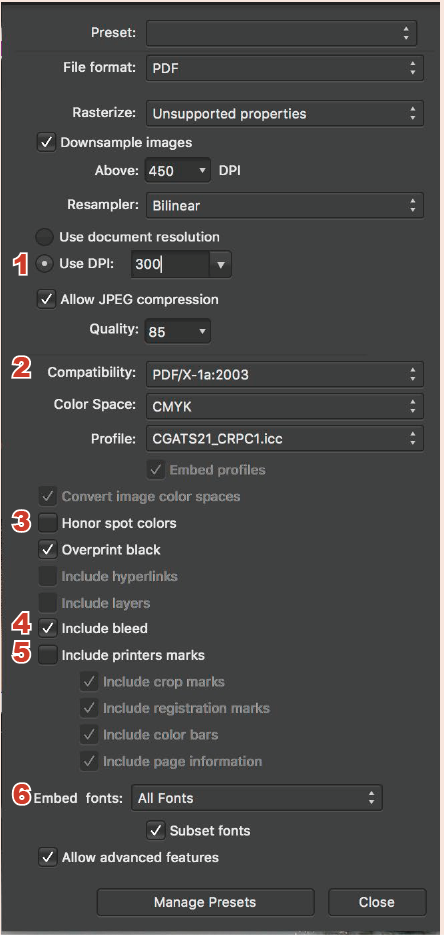Click the Manage Presets button
This screenshot has height=935, width=444.
(x=205, y=902)
